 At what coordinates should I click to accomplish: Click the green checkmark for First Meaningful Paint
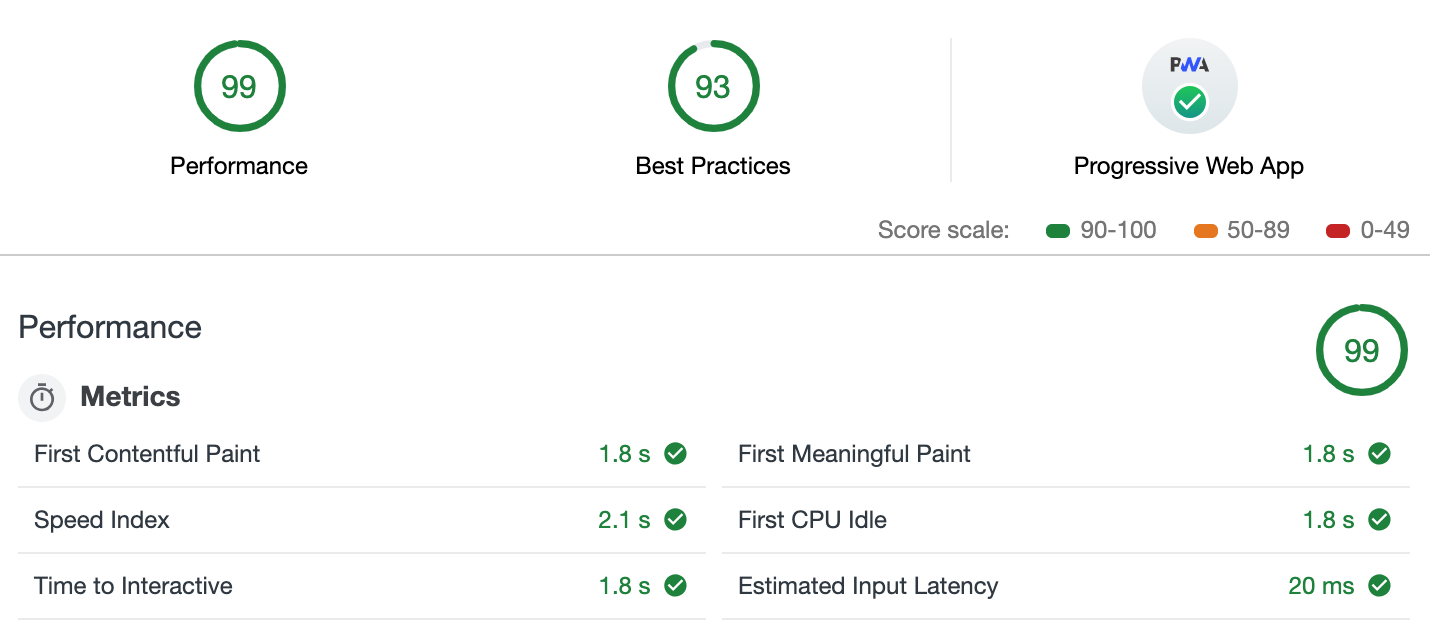pos(1380,454)
